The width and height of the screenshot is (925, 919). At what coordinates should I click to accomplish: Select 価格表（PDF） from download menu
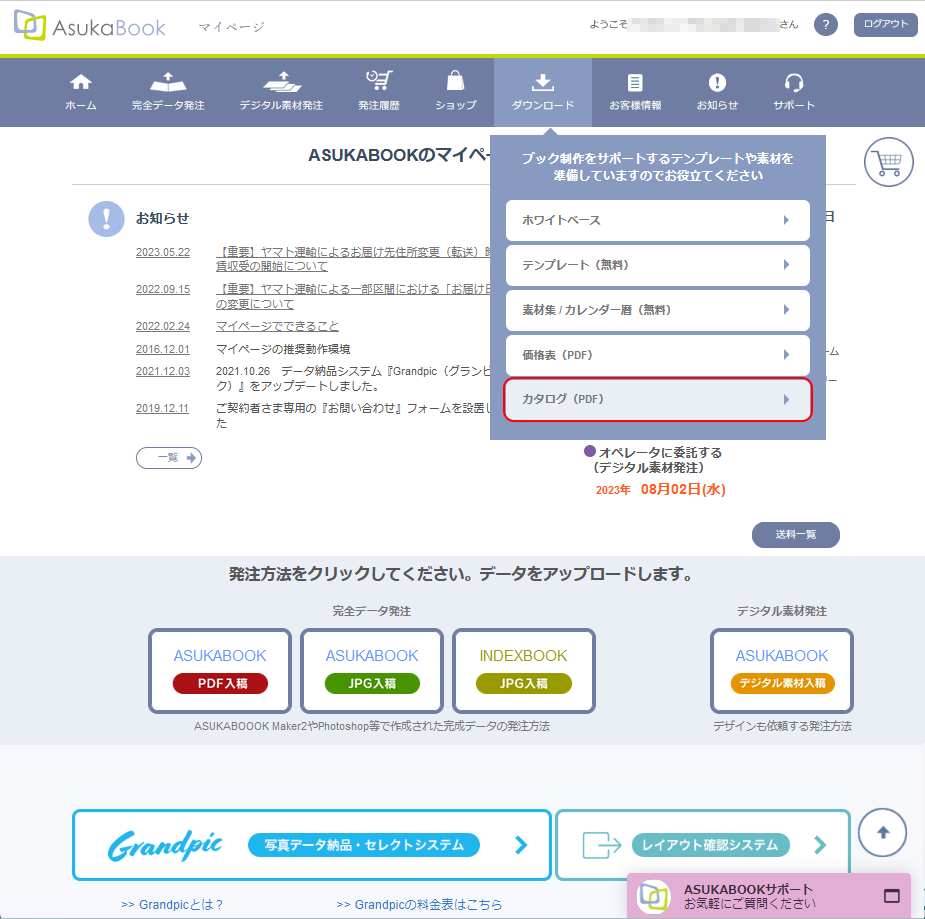click(657, 355)
